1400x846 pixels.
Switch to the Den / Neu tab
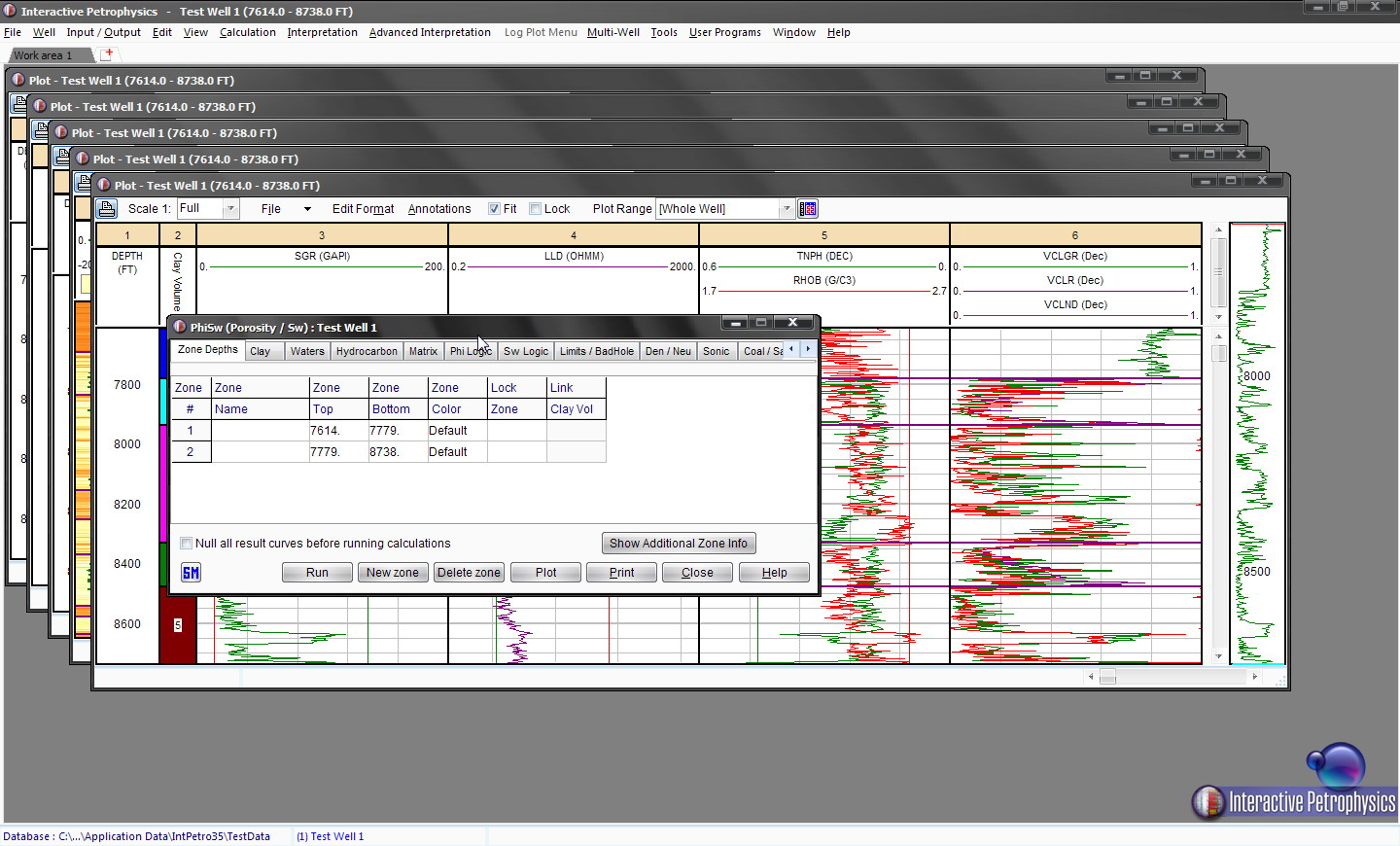coord(668,352)
